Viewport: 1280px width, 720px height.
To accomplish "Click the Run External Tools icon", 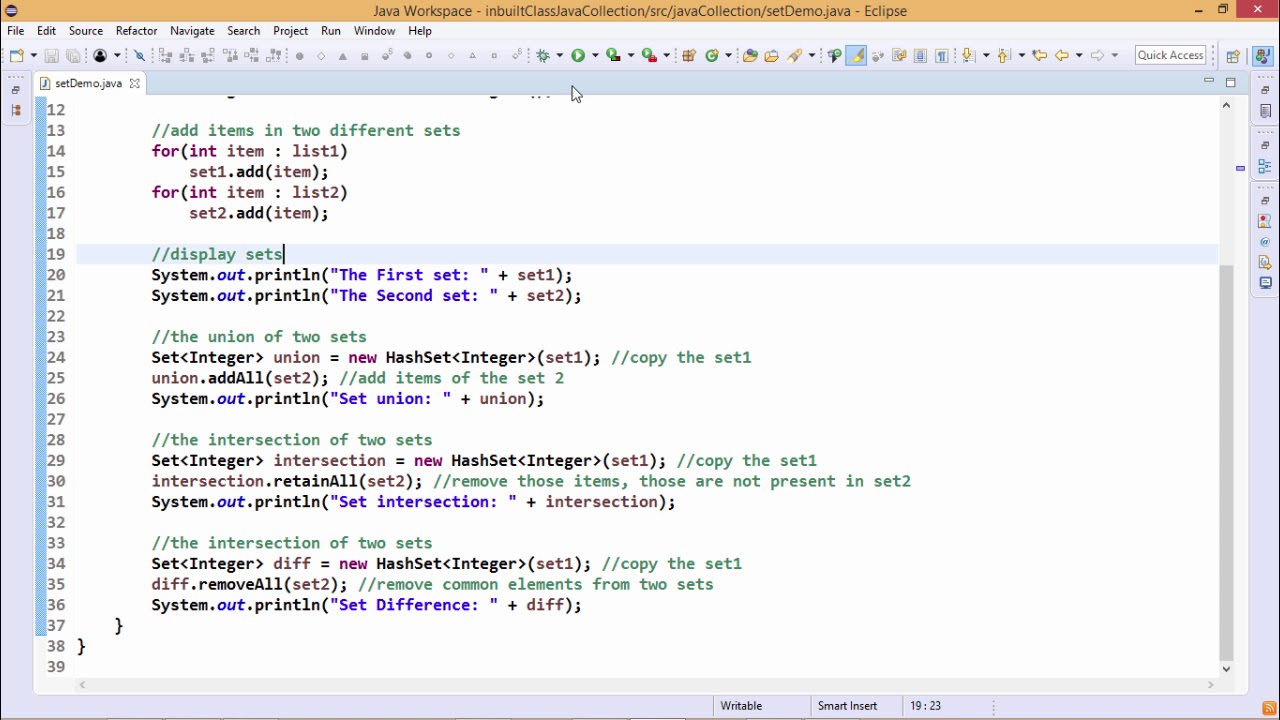I will [649, 56].
